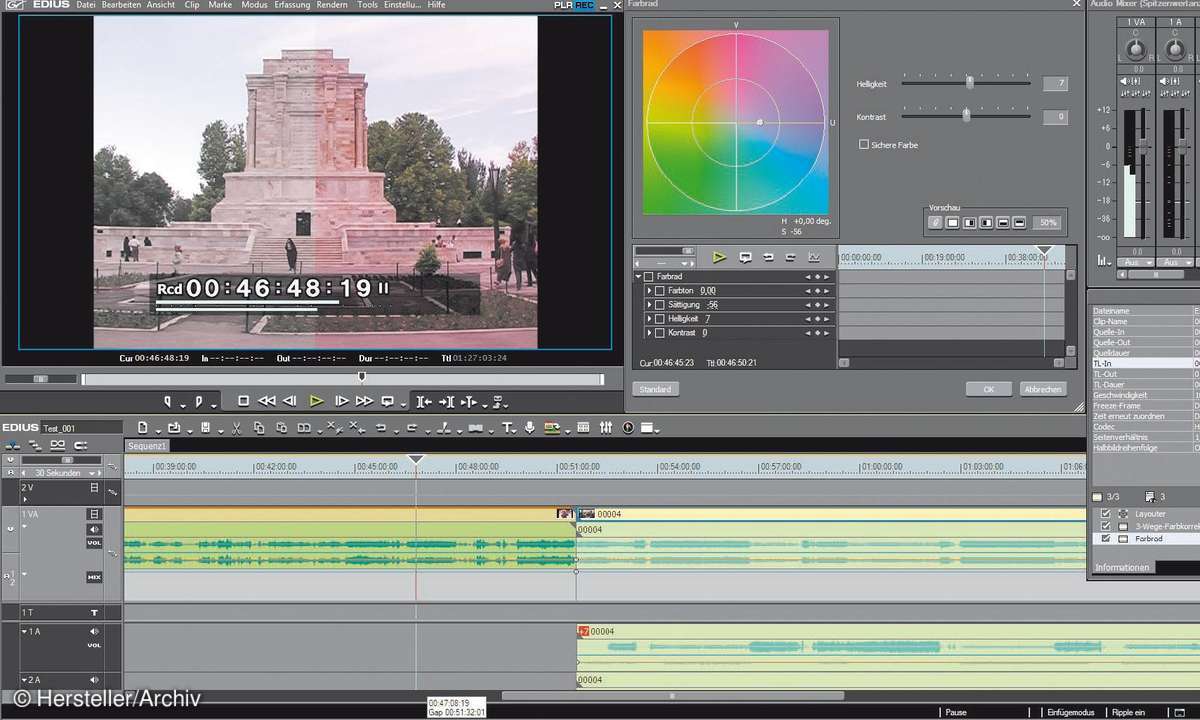Click the Paste icon in the timeline toolbar
1200x720 pixels.
coord(280,428)
